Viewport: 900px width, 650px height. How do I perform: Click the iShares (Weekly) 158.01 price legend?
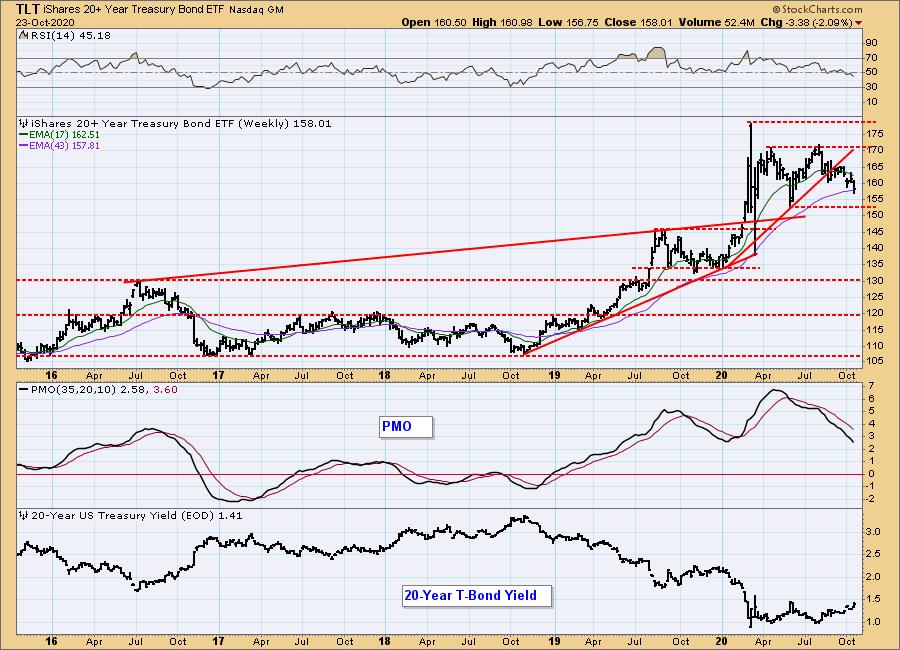(181, 123)
